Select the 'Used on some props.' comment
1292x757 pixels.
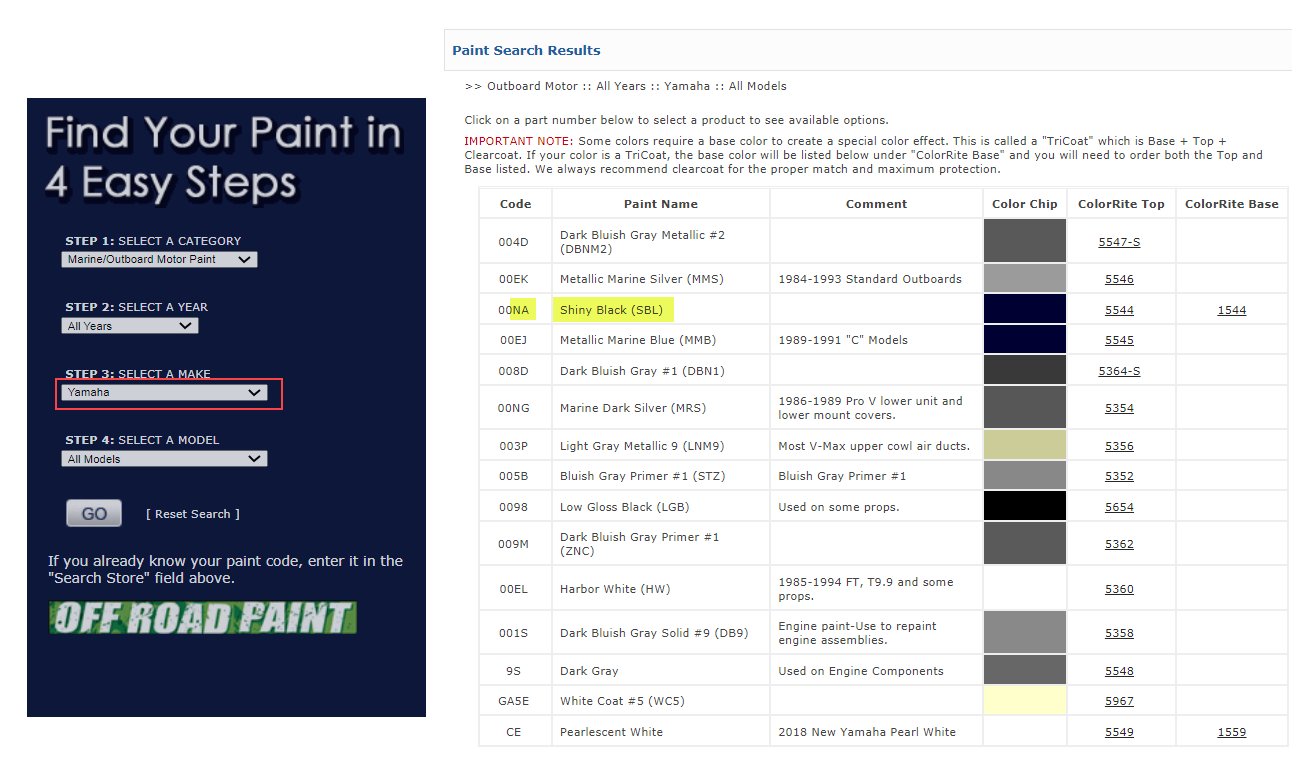839,507
